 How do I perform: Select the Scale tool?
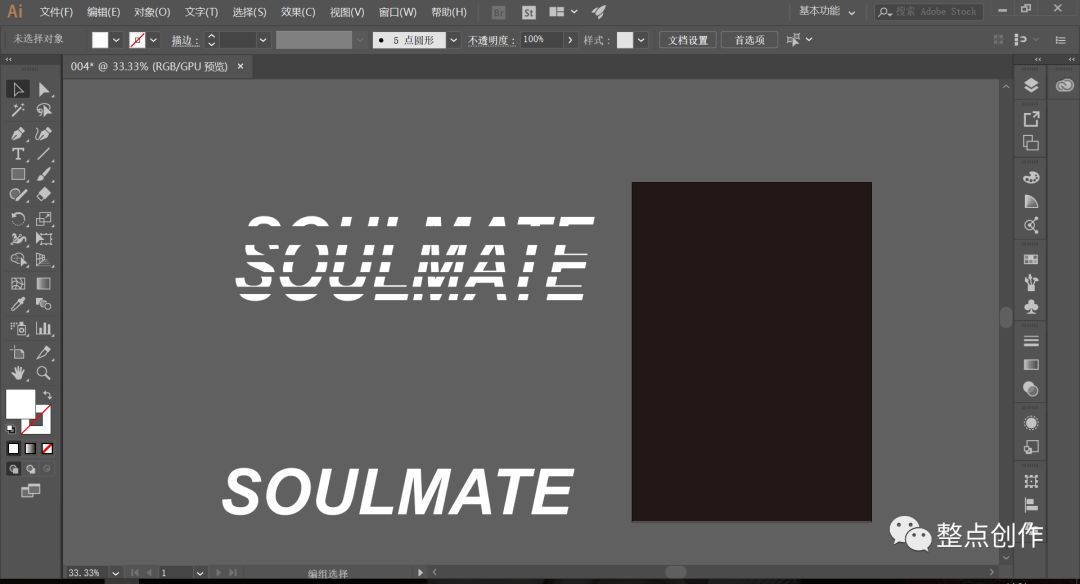43,219
